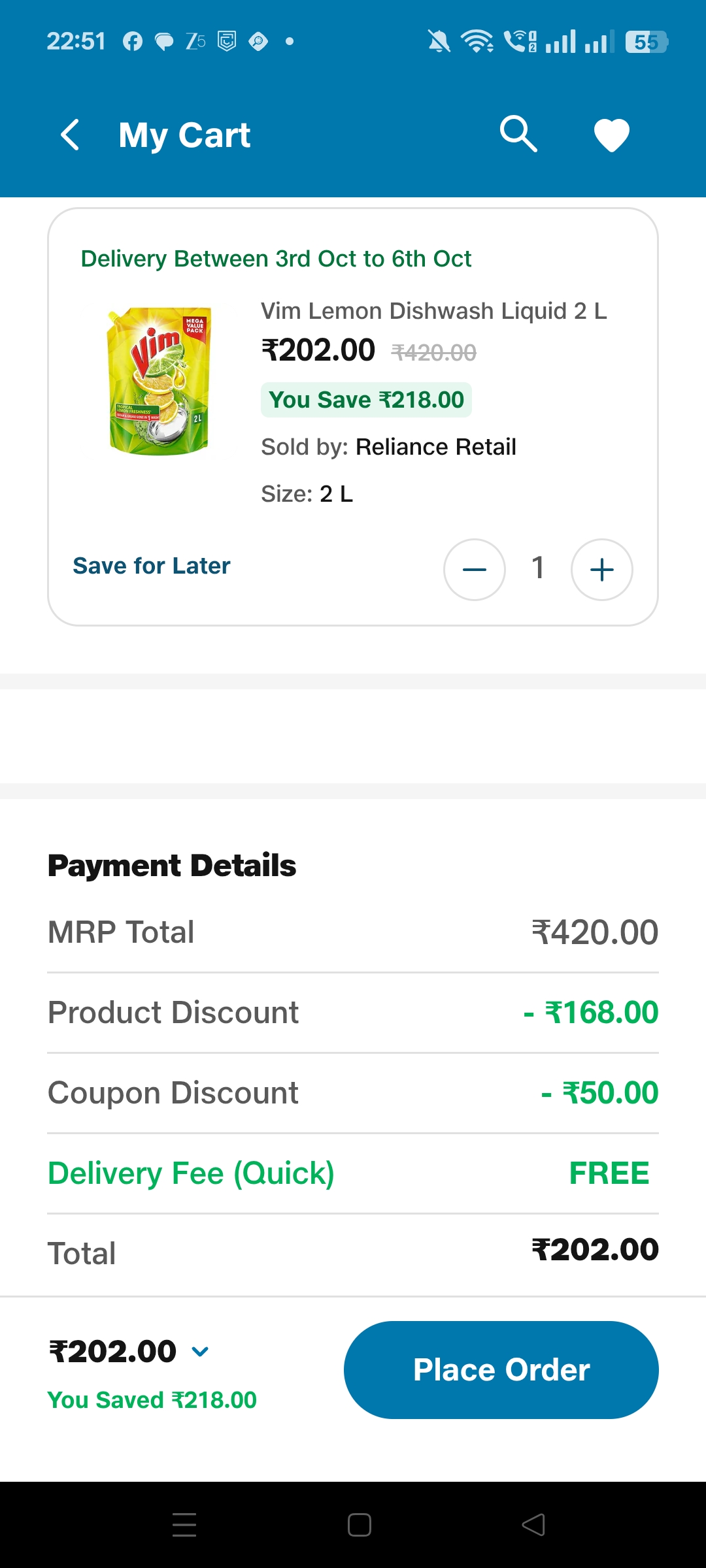Image resolution: width=706 pixels, height=1568 pixels.
Task: Tap the muted notification bell icon
Action: pyautogui.click(x=439, y=42)
